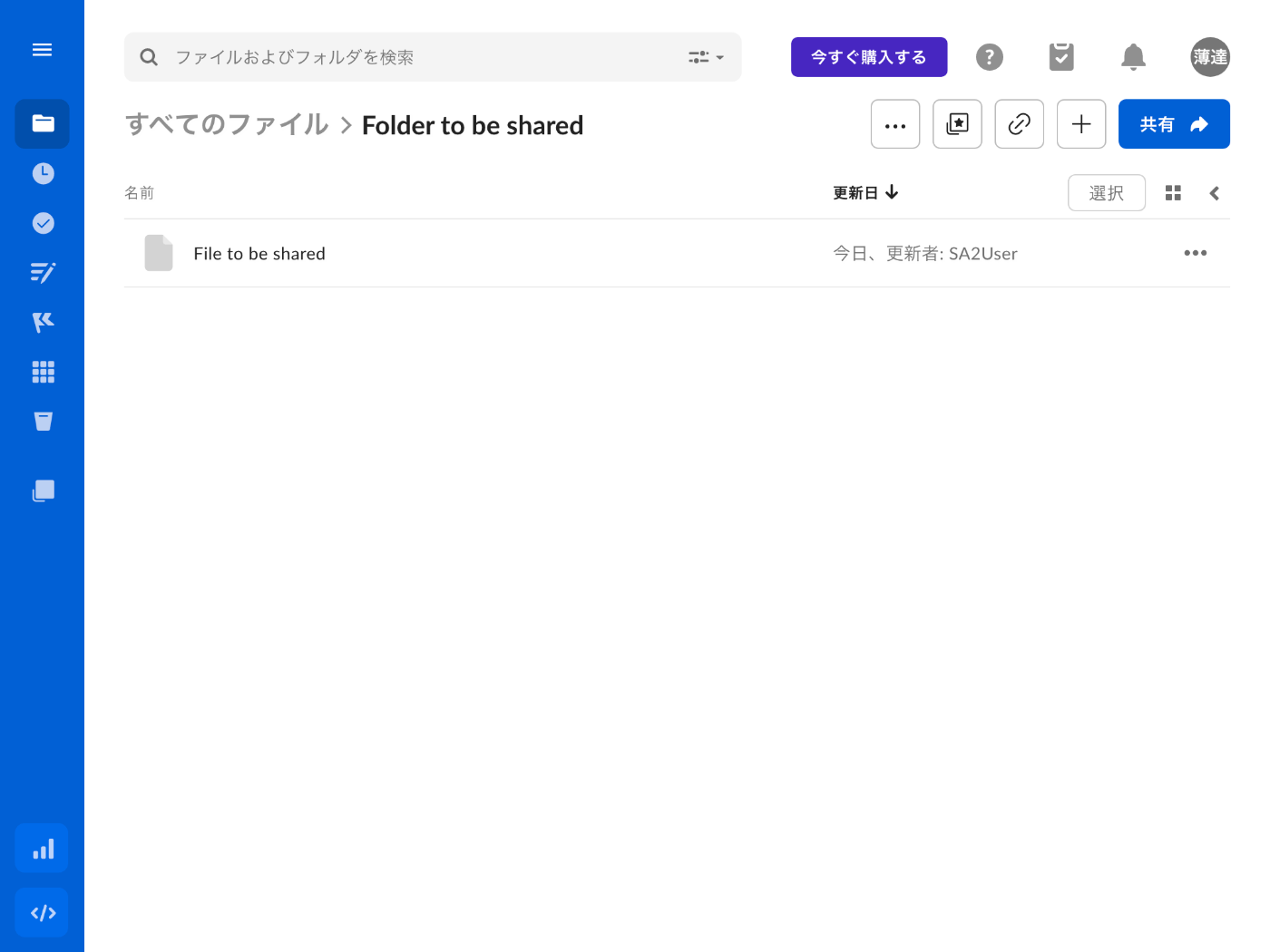This screenshot has height=952, width=1270.
Task: Click the search magnifier icon
Action: (x=149, y=57)
